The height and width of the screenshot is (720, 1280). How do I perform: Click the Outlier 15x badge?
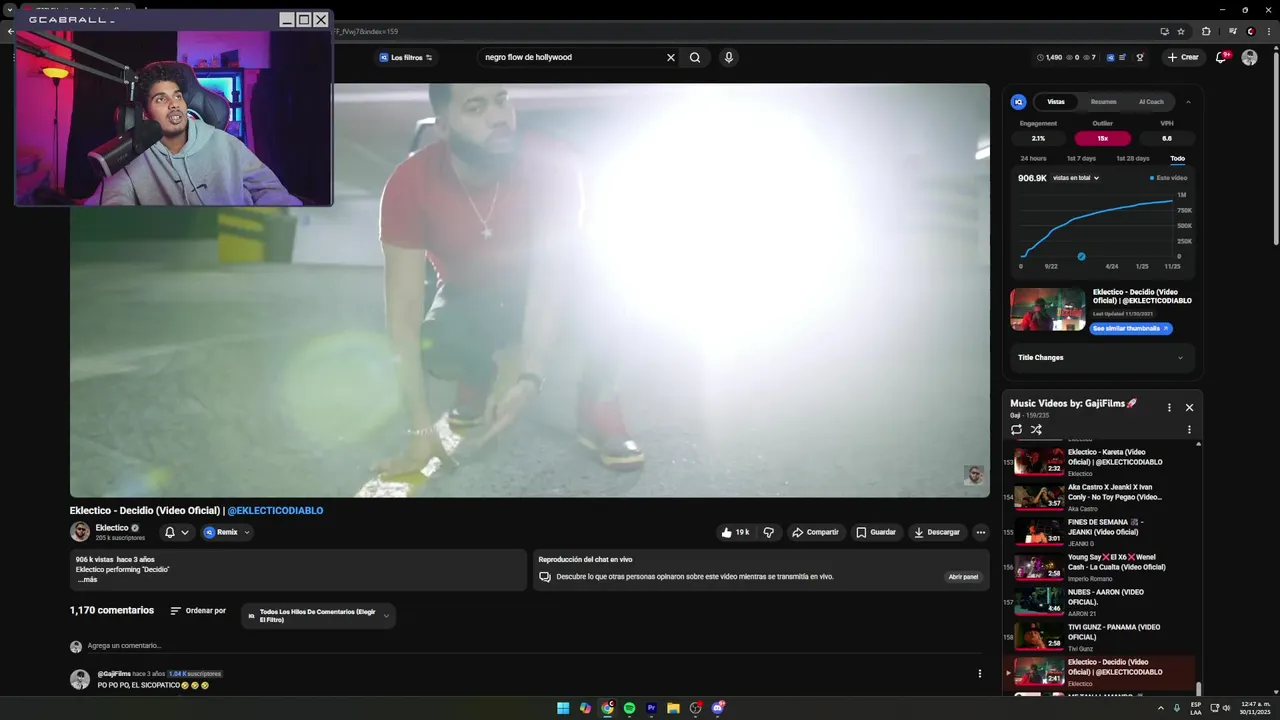pos(1102,138)
